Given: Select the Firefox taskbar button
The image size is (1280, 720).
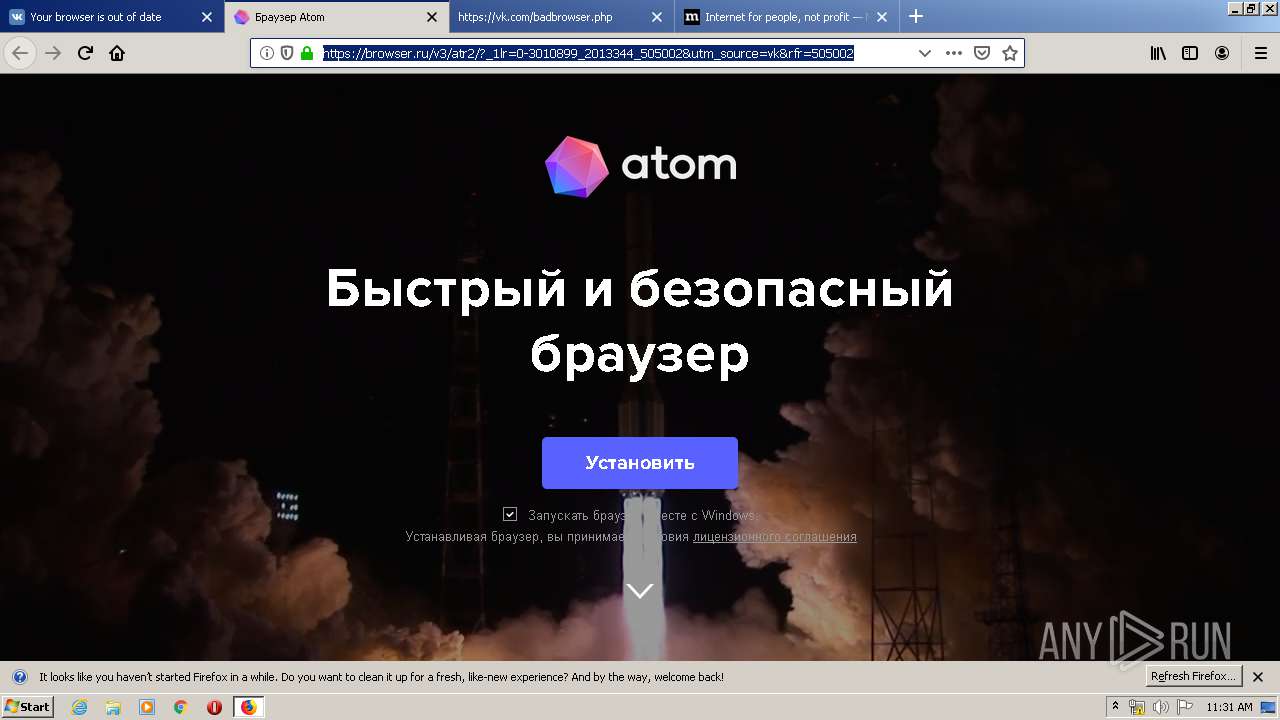Looking at the screenshot, I should coord(249,707).
